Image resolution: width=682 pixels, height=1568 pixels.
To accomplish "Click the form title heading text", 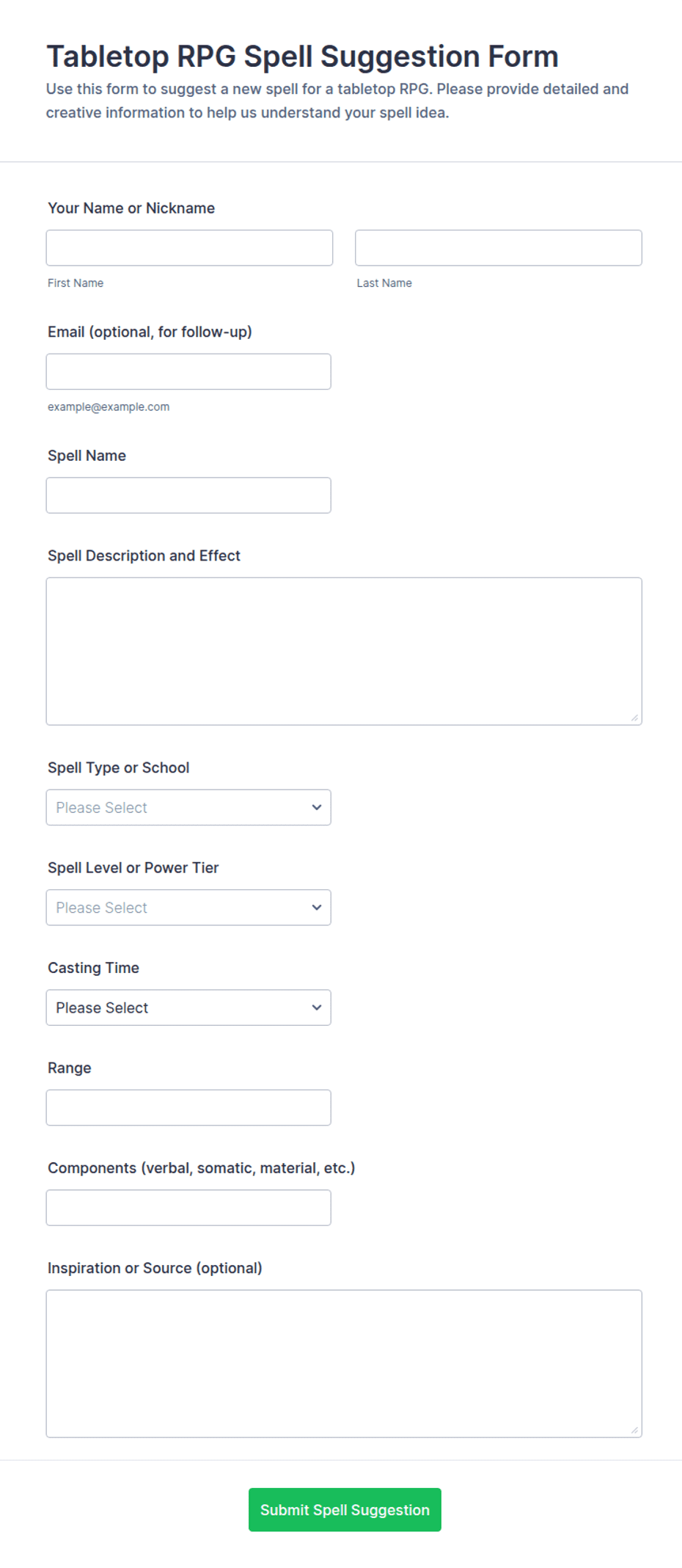I will tap(302, 56).
